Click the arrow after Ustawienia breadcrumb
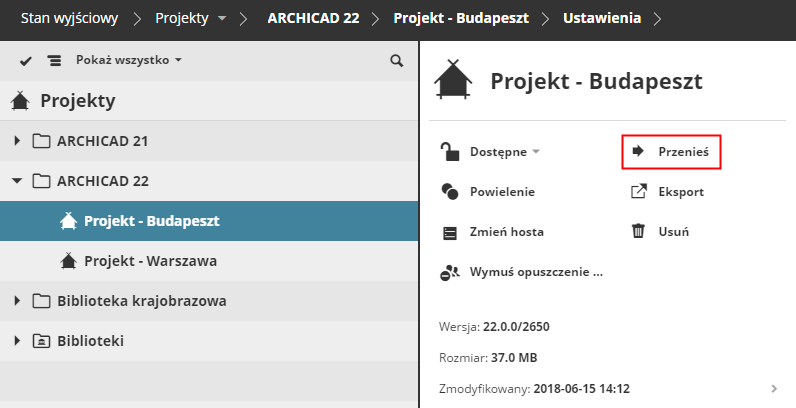 [657, 19]
